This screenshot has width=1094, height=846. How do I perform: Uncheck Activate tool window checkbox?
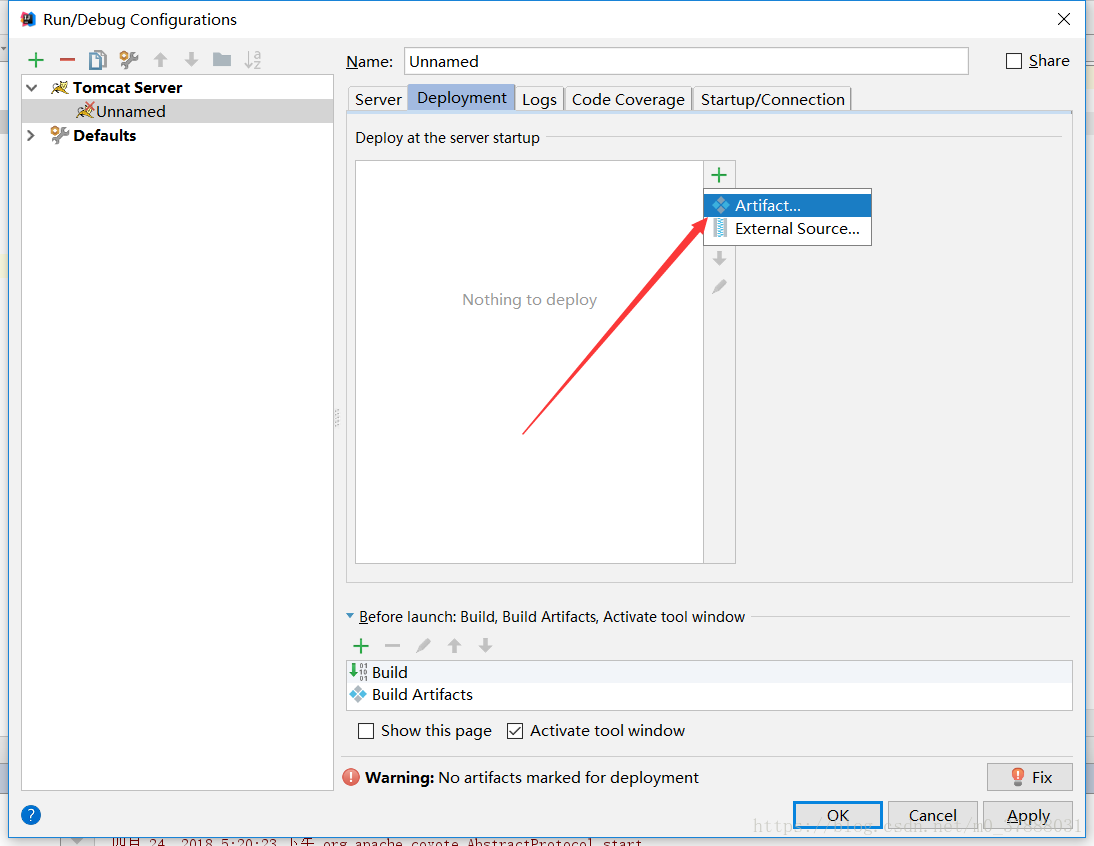tap(515, 731)
